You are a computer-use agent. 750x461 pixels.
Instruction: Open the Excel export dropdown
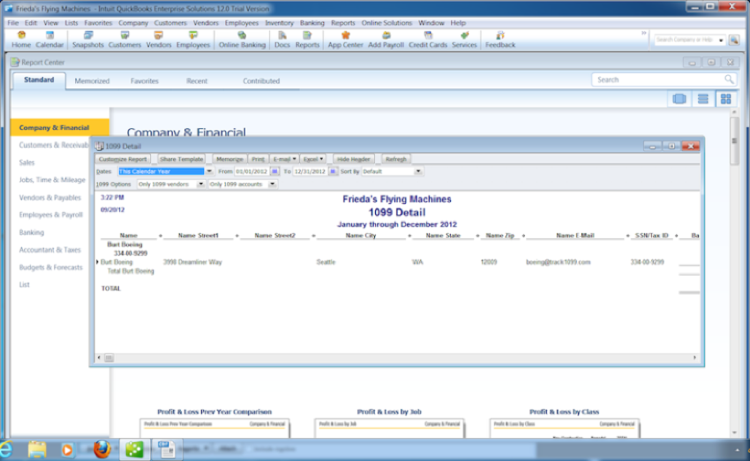313,159
